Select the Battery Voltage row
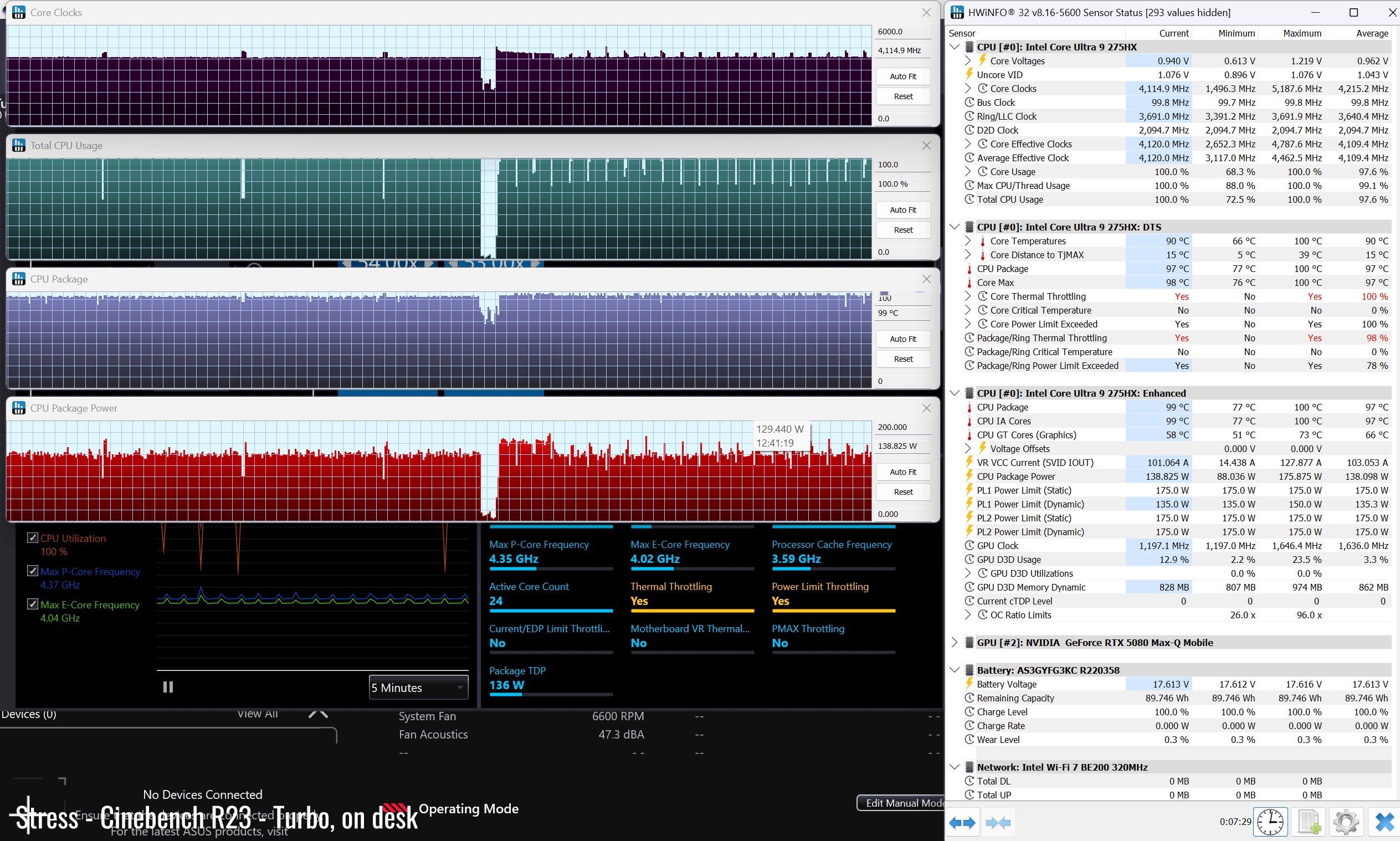Screen dimensions: 1400x841 (1169, 684)
